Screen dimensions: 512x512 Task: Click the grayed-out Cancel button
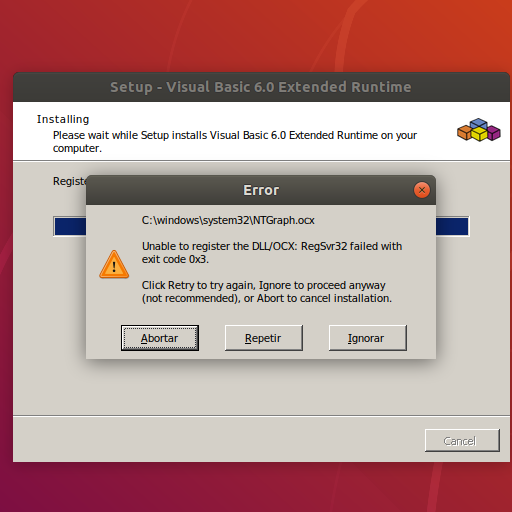pyautogui.click(x=462, y=441)
